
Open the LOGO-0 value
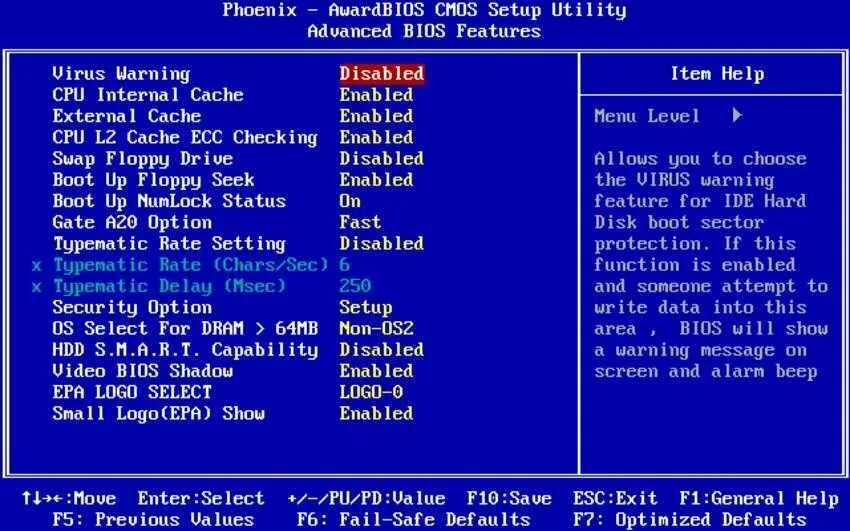click(x=371, y=392)
